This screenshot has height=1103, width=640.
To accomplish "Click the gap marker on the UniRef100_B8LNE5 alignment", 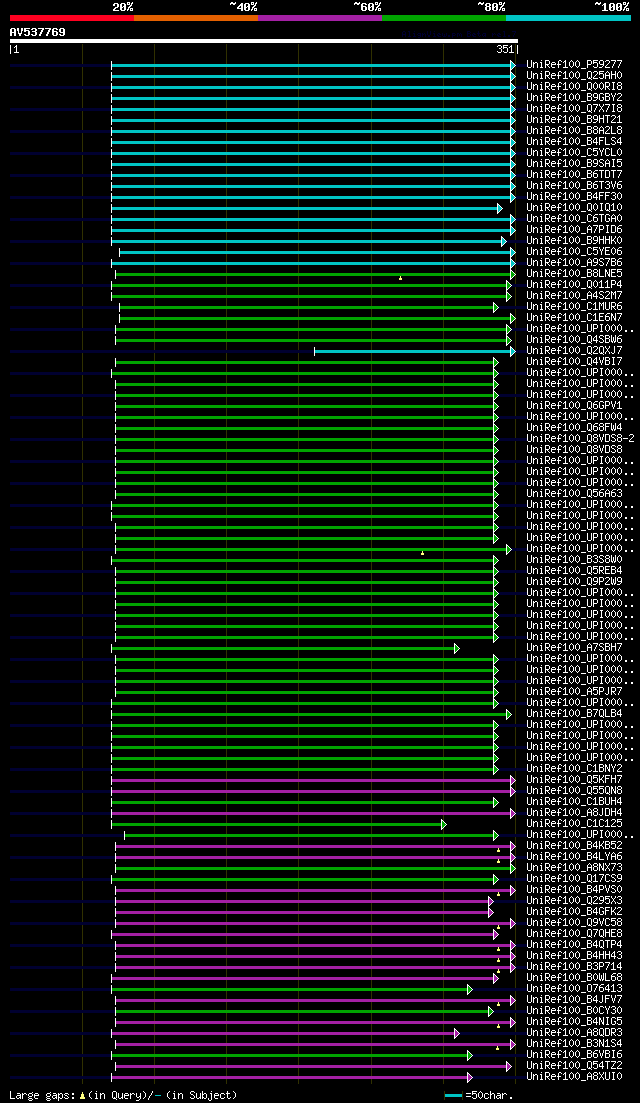I will [400, 279].
